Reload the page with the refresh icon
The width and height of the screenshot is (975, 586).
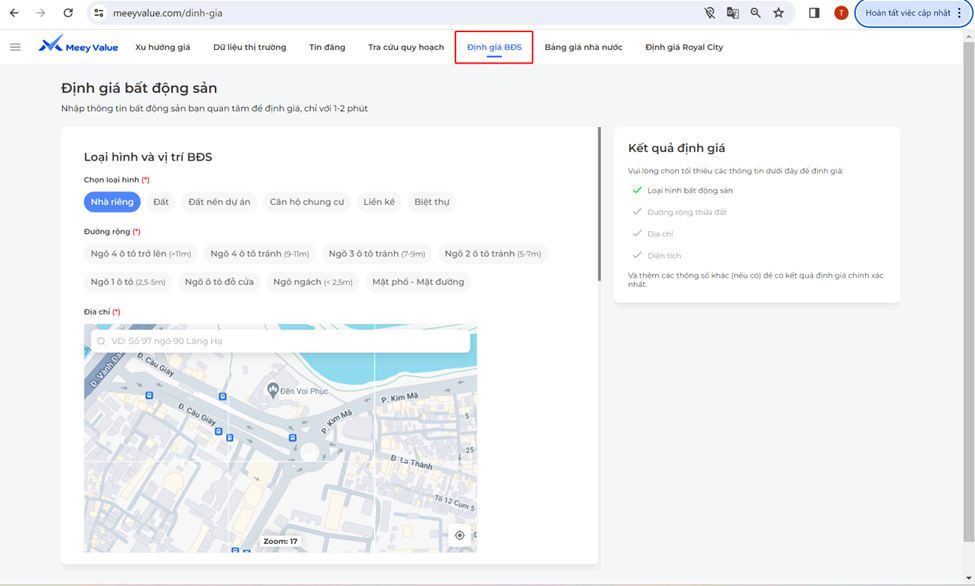(x=68, y=13)
